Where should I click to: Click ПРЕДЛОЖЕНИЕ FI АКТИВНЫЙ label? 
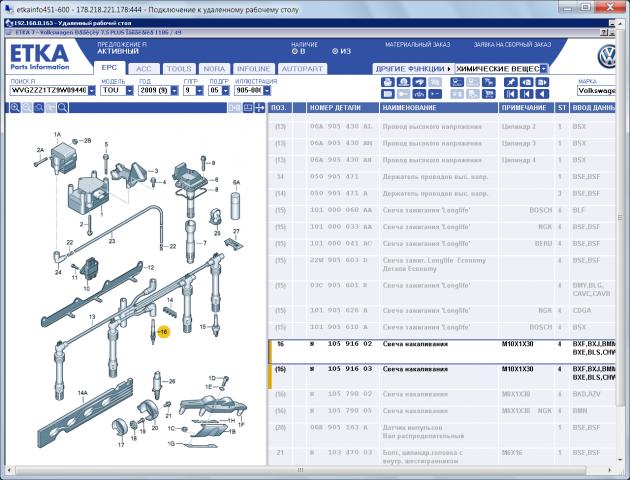(x=122, y=48)
